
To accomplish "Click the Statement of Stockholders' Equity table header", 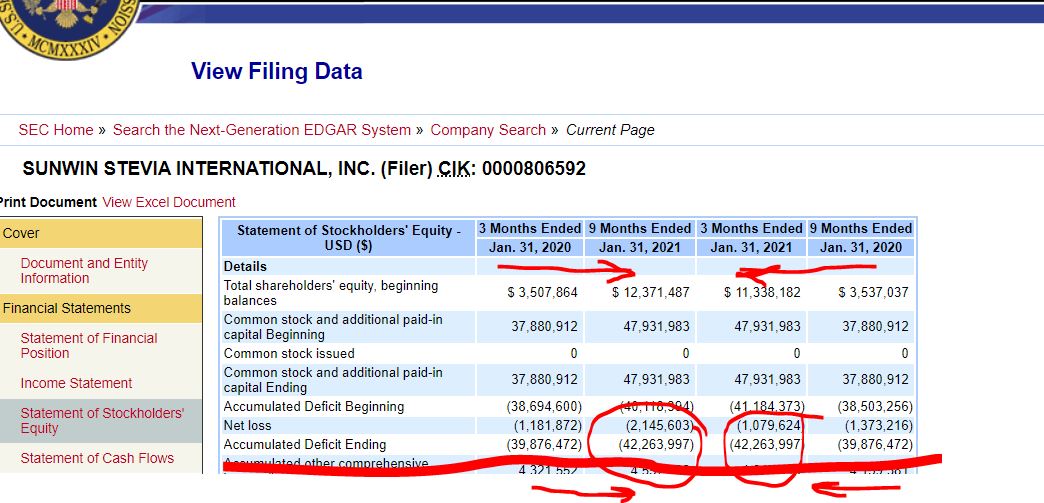I will (349, 238).
